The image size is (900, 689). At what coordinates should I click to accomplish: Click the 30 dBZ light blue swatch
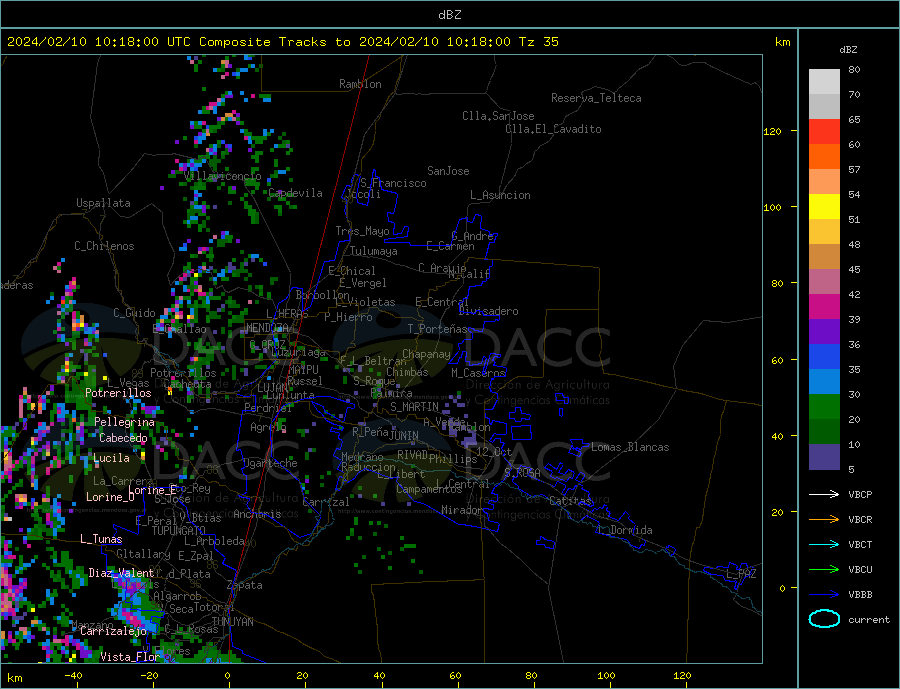(824, 382)
